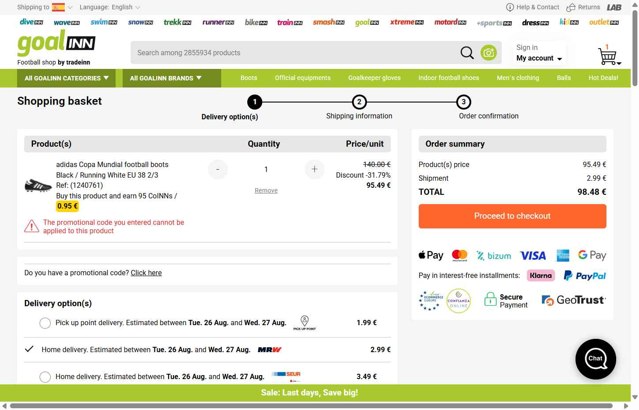Screen dimensions: 639x410
Task: Open the adidas Copa Mundial football boots title
Action: click(x=112, y=165)
